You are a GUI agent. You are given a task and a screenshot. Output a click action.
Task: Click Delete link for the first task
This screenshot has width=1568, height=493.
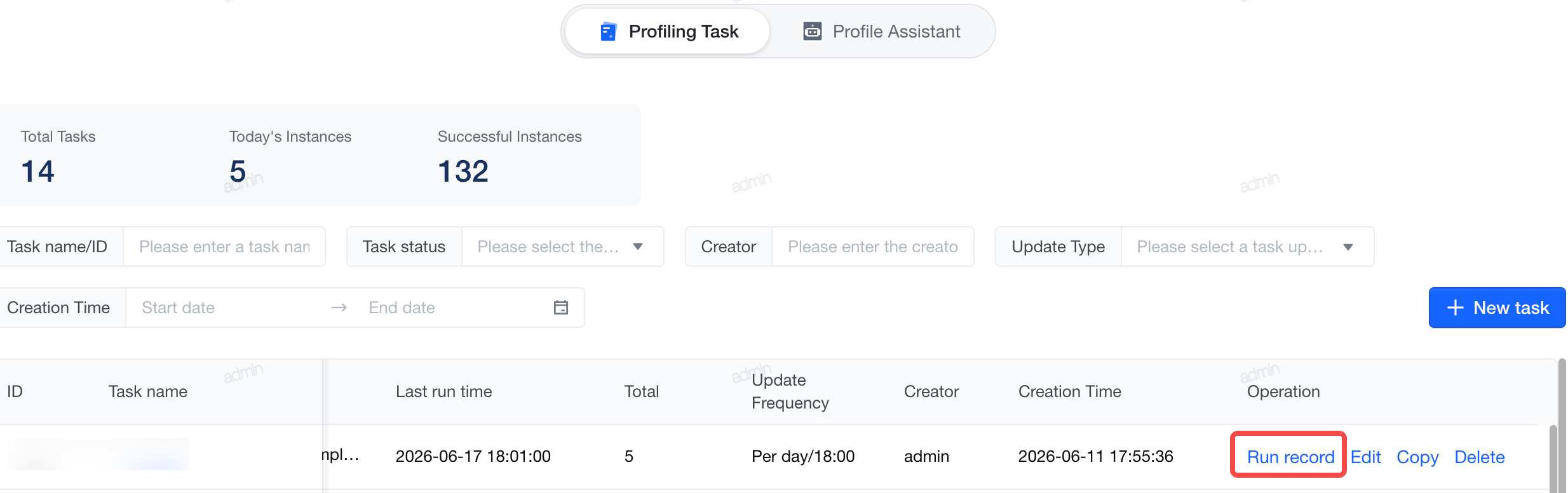(1479, 457)
